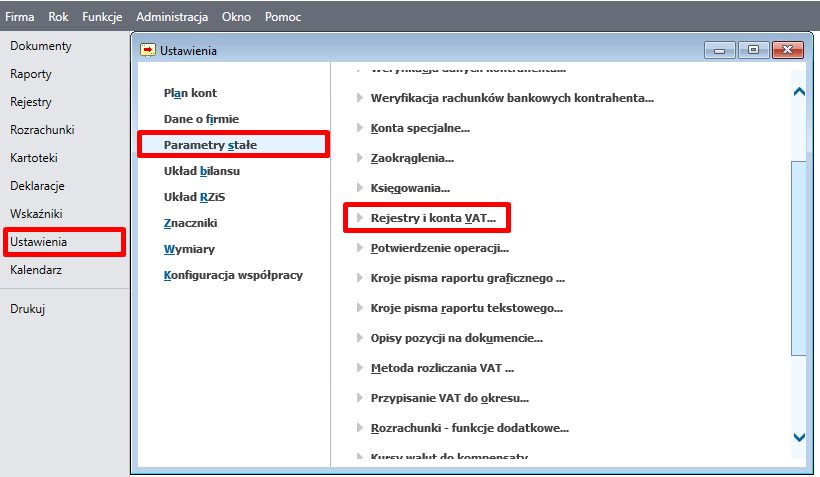820x477 pixels.
Task: Click the scroll up arrow of the list
Action: coord(799,92)
